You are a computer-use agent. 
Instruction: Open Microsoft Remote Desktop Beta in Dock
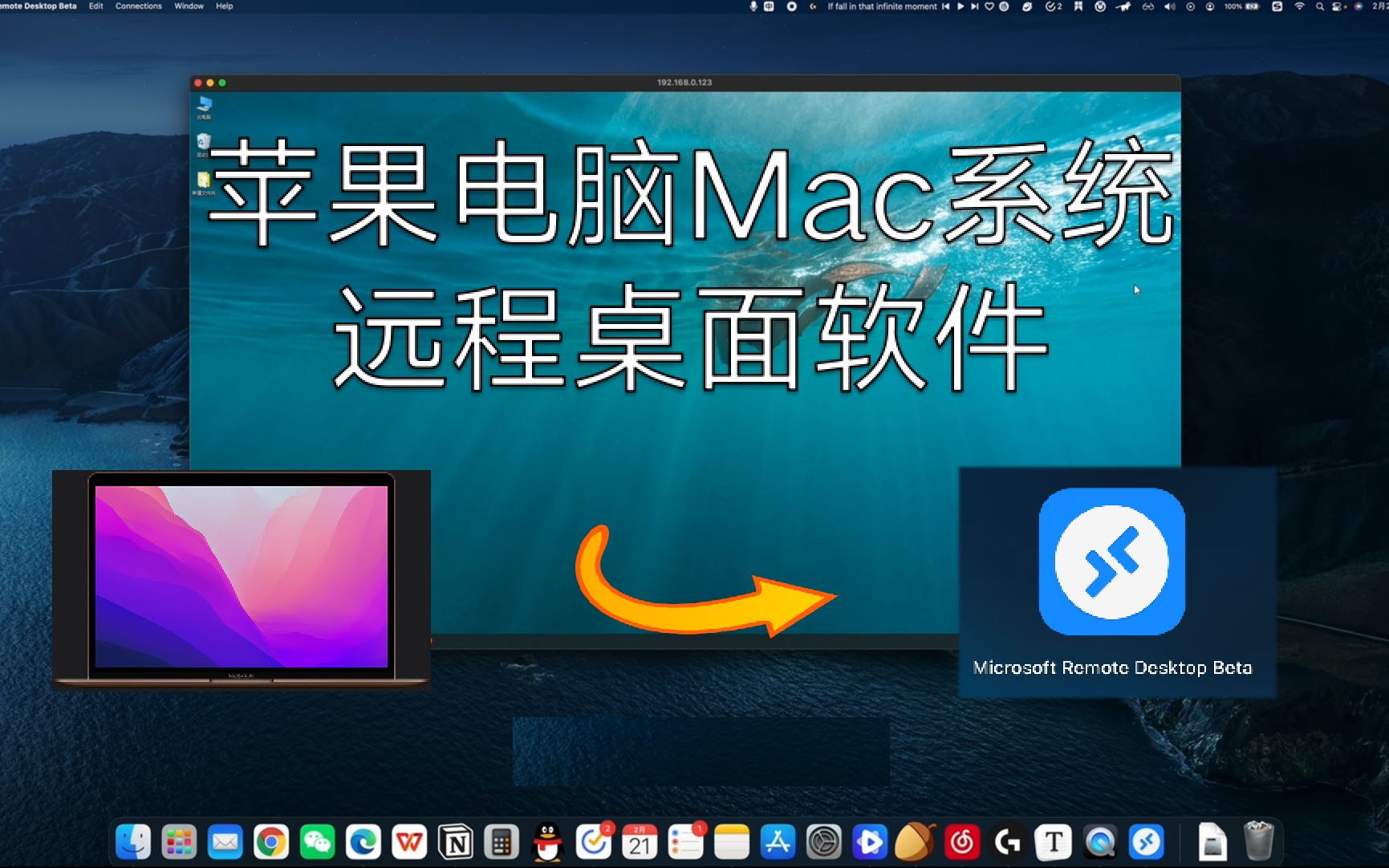pyautogui.click(x=1146, y=842)
